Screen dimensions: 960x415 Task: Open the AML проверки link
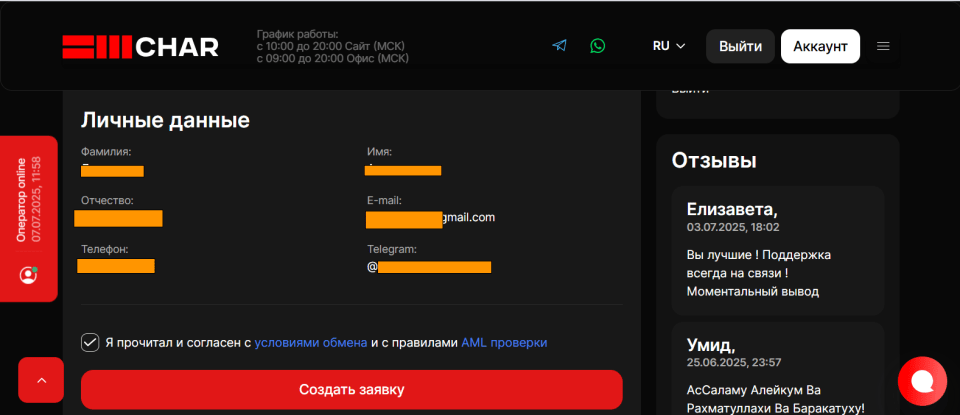pyautogui.click(x=504, y=343)
